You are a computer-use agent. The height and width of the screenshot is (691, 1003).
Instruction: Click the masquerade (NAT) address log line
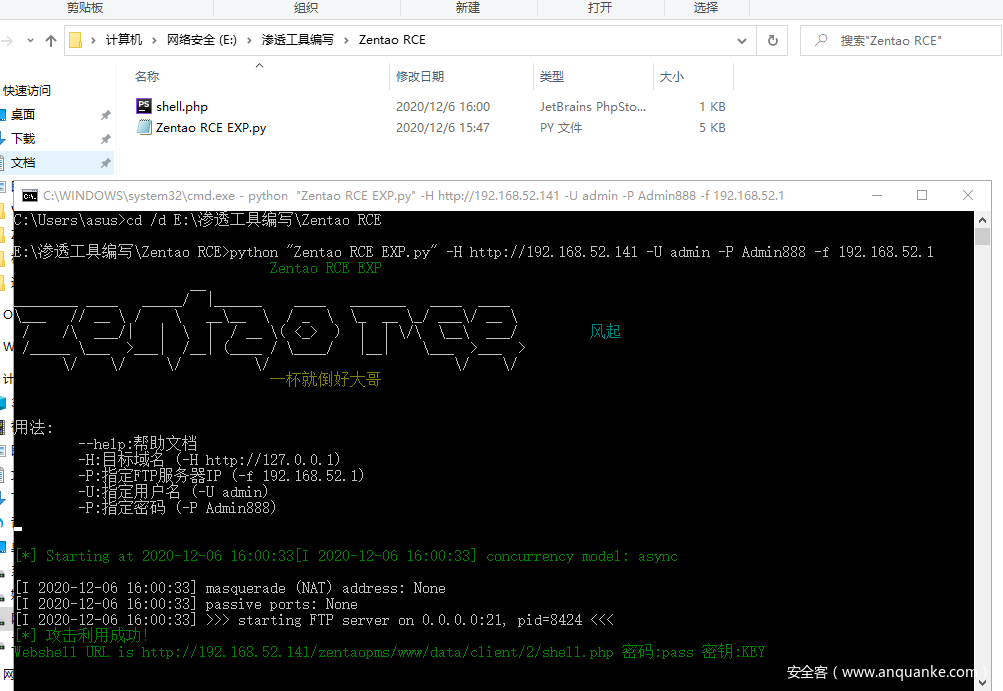coord(230,588)
